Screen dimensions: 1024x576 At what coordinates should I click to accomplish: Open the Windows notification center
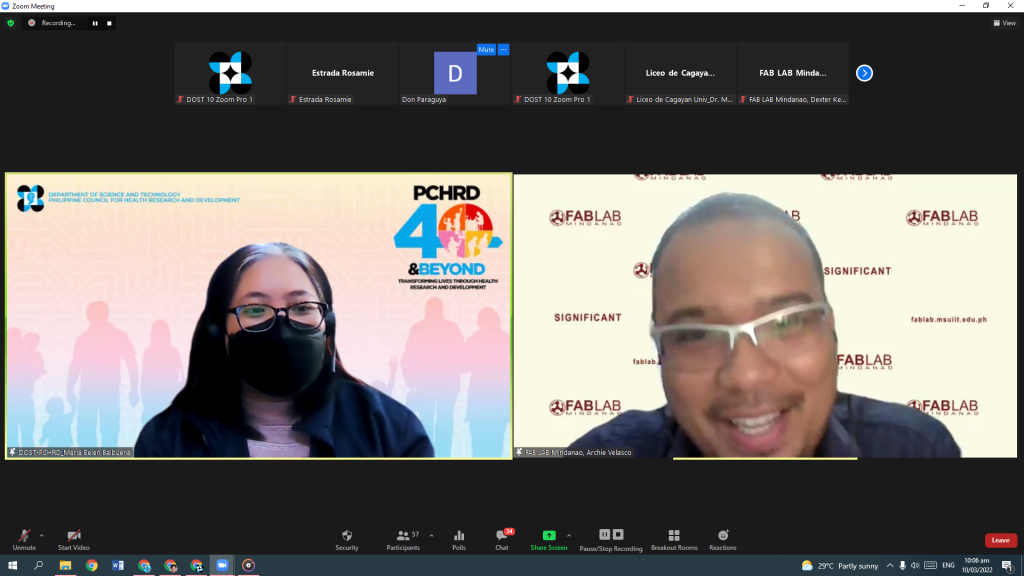point(1008,566)
